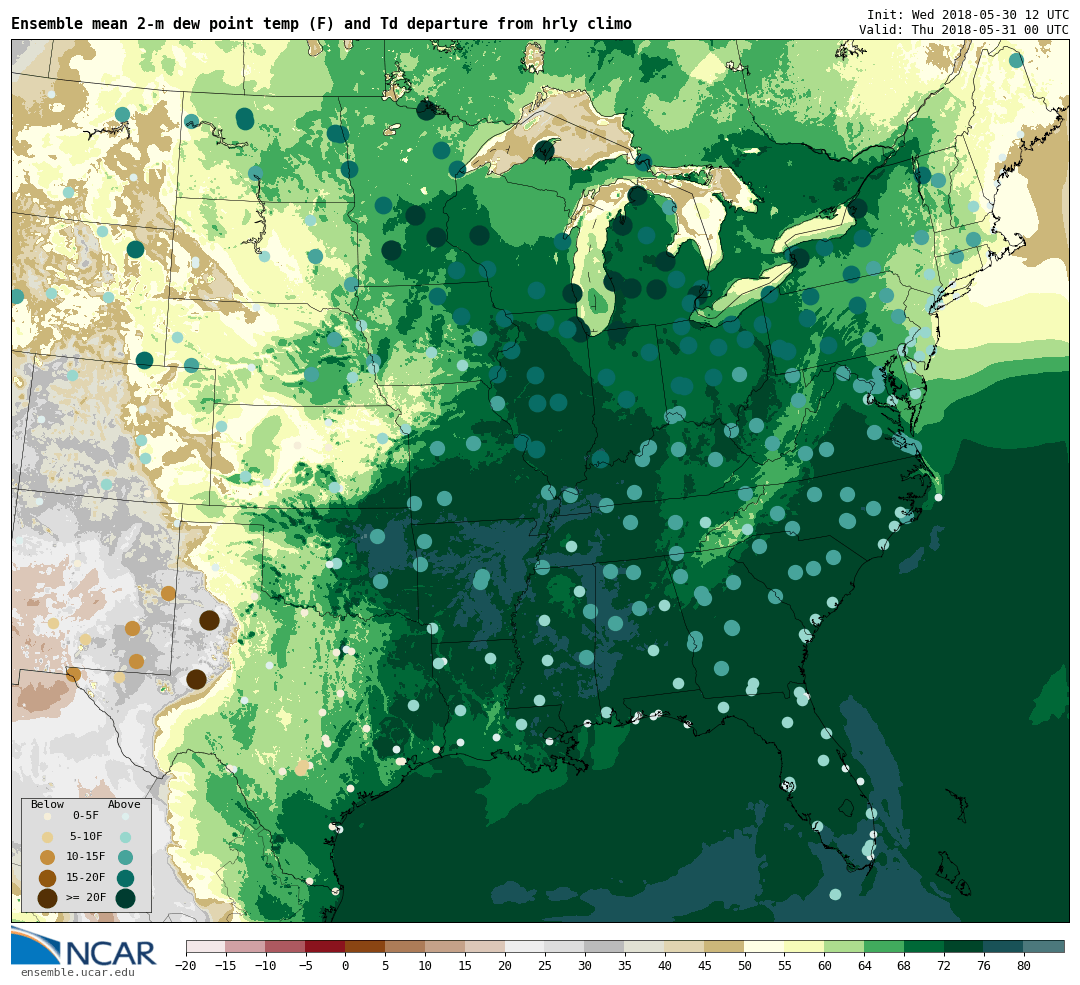The image size is (1080, 985).
Task: Select the Below 5-10F tan legend dot
Action: click(x=47, y=837)
